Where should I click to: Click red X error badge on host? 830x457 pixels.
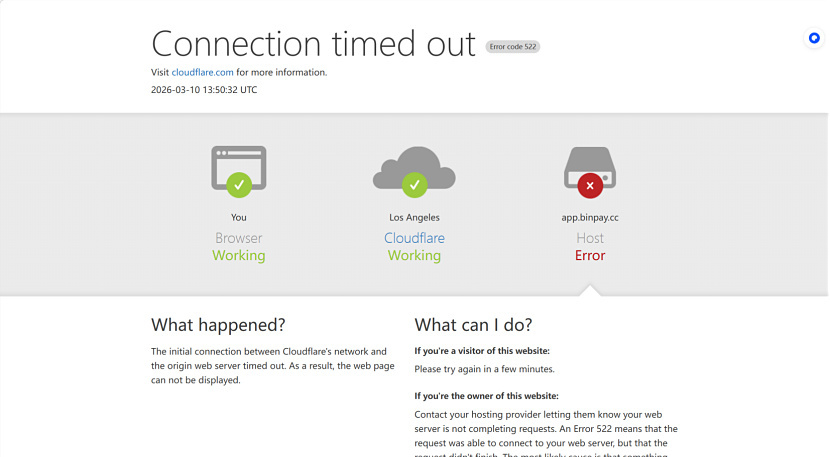(590, 186)
